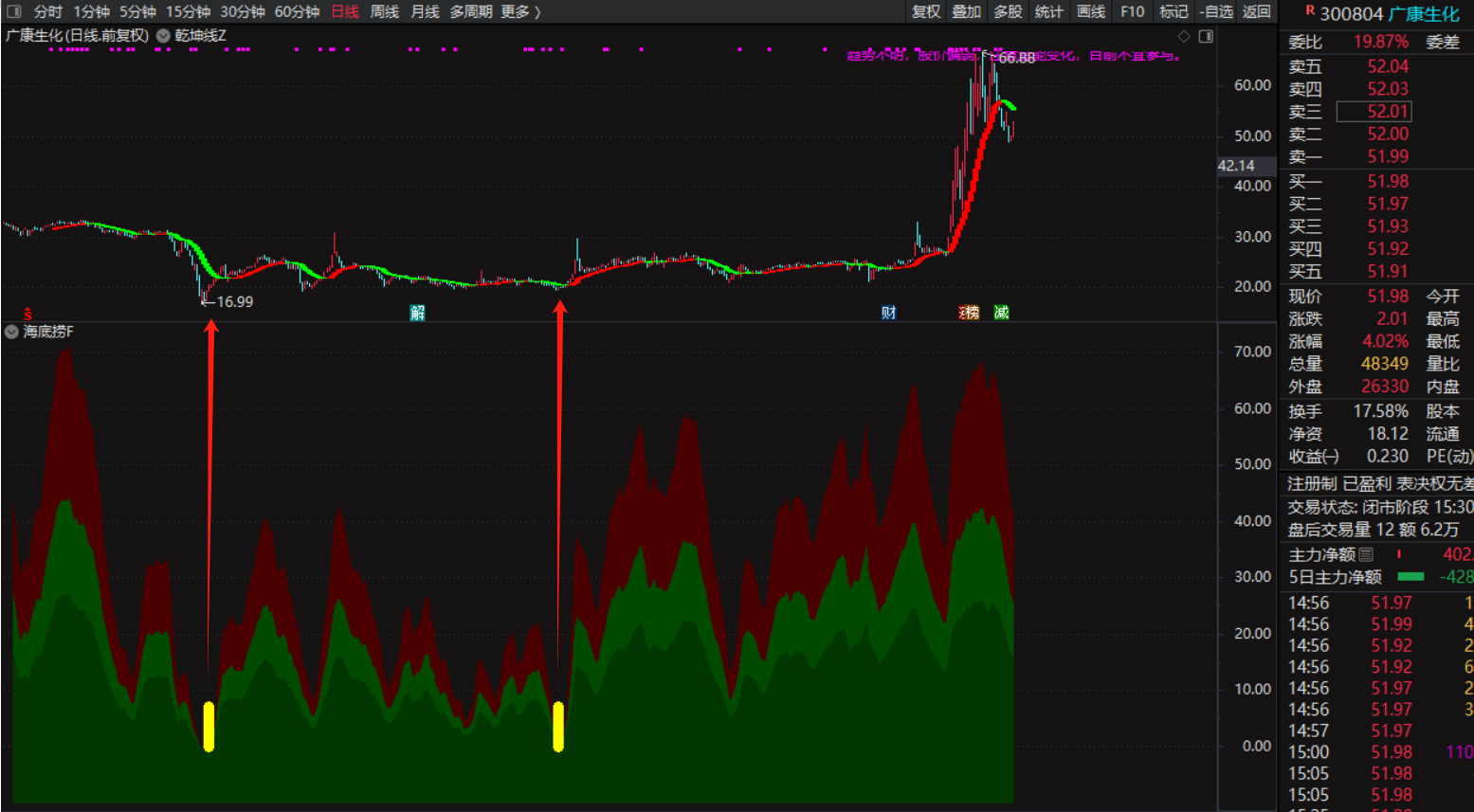Click the 财 financial marker icon

888,313
